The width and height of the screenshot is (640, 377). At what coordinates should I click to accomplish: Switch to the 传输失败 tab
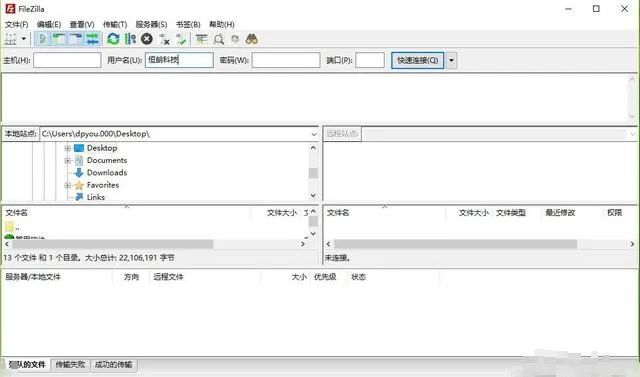coord(70,364)
